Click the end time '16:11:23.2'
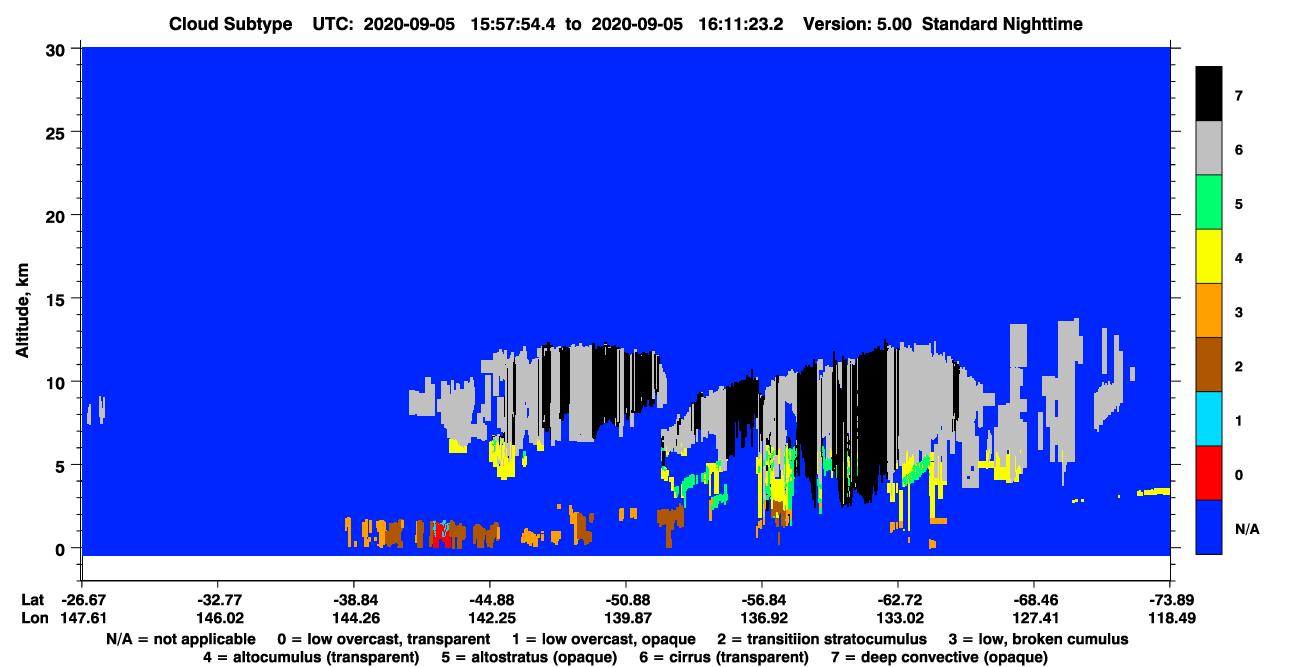 [x=742, y=24]
